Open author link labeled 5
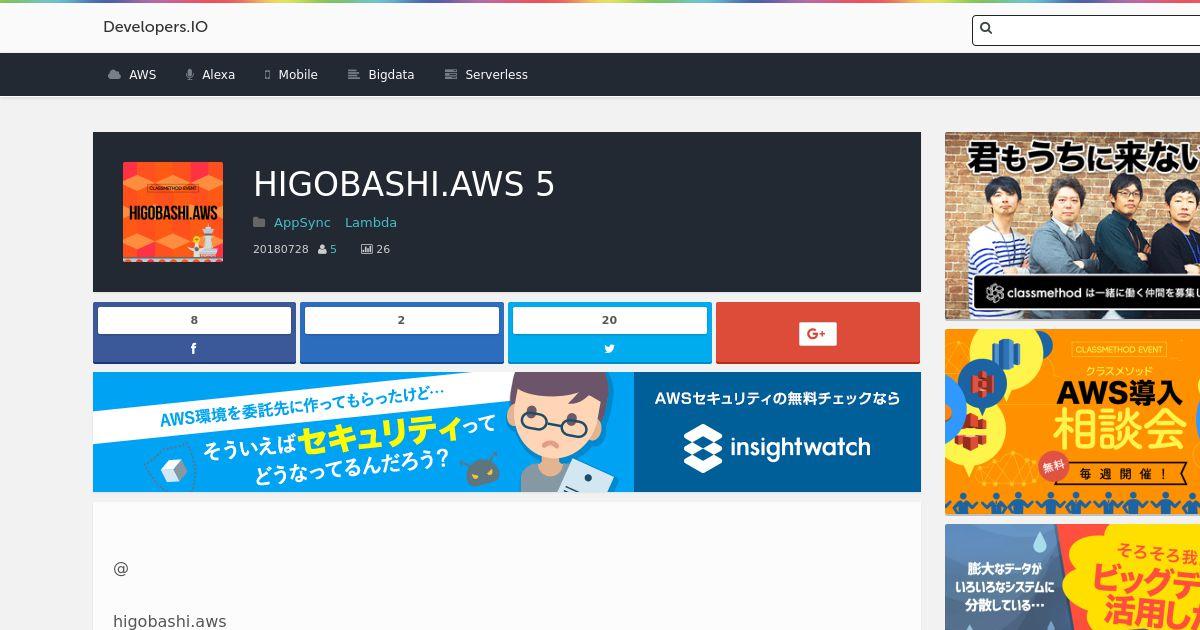The image size is (1200, 630). click(333, 249)
